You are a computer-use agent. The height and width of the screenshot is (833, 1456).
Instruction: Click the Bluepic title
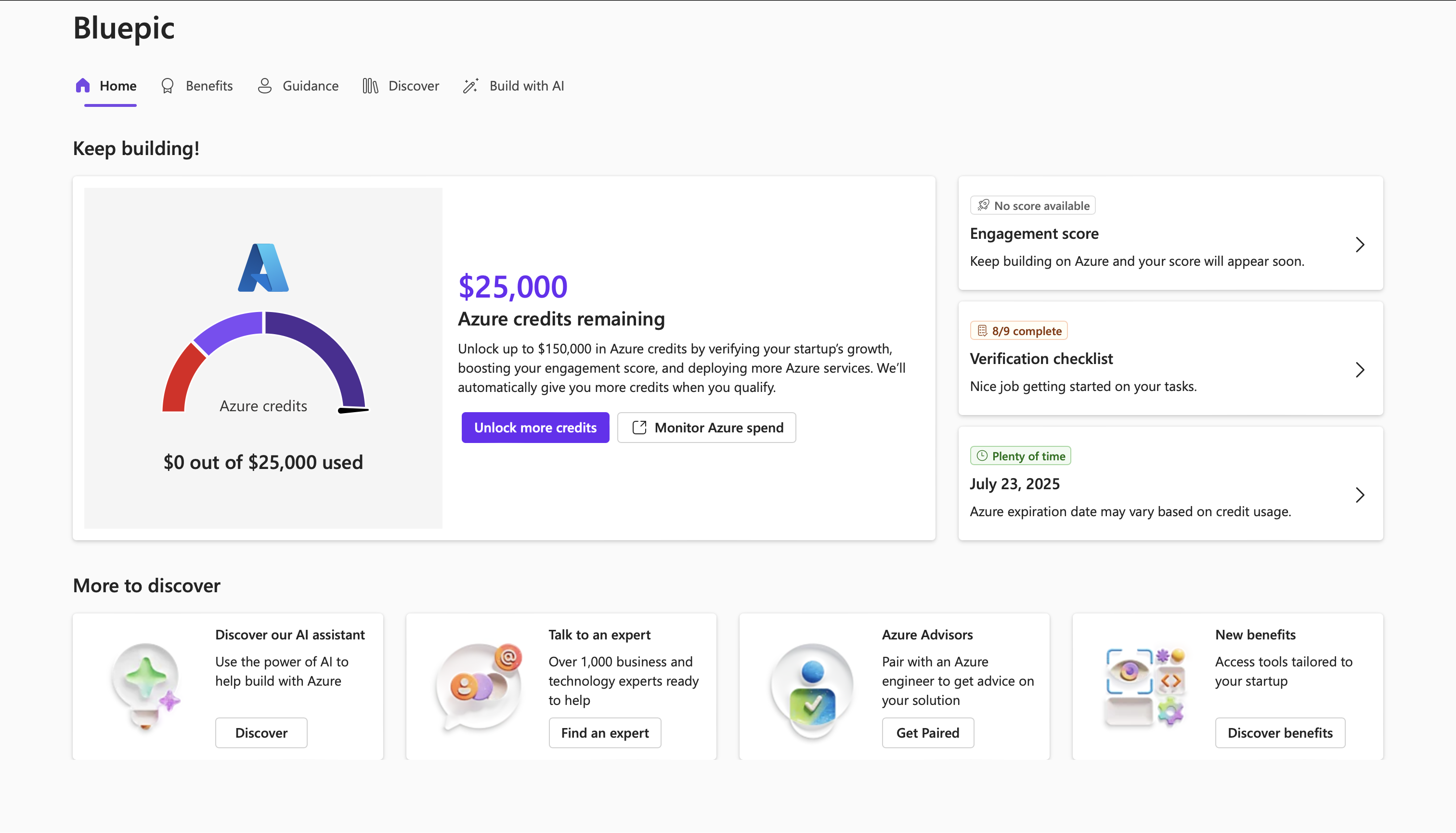coord(124,28)
